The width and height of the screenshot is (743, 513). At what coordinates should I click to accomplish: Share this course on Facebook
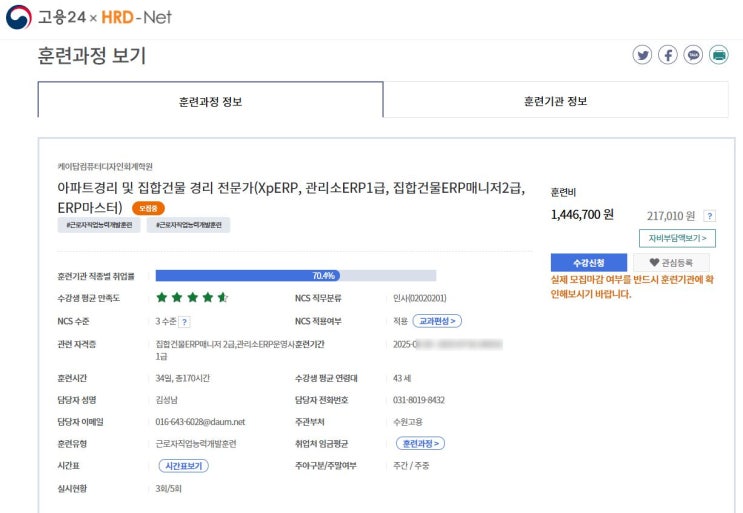coord(668,55)
